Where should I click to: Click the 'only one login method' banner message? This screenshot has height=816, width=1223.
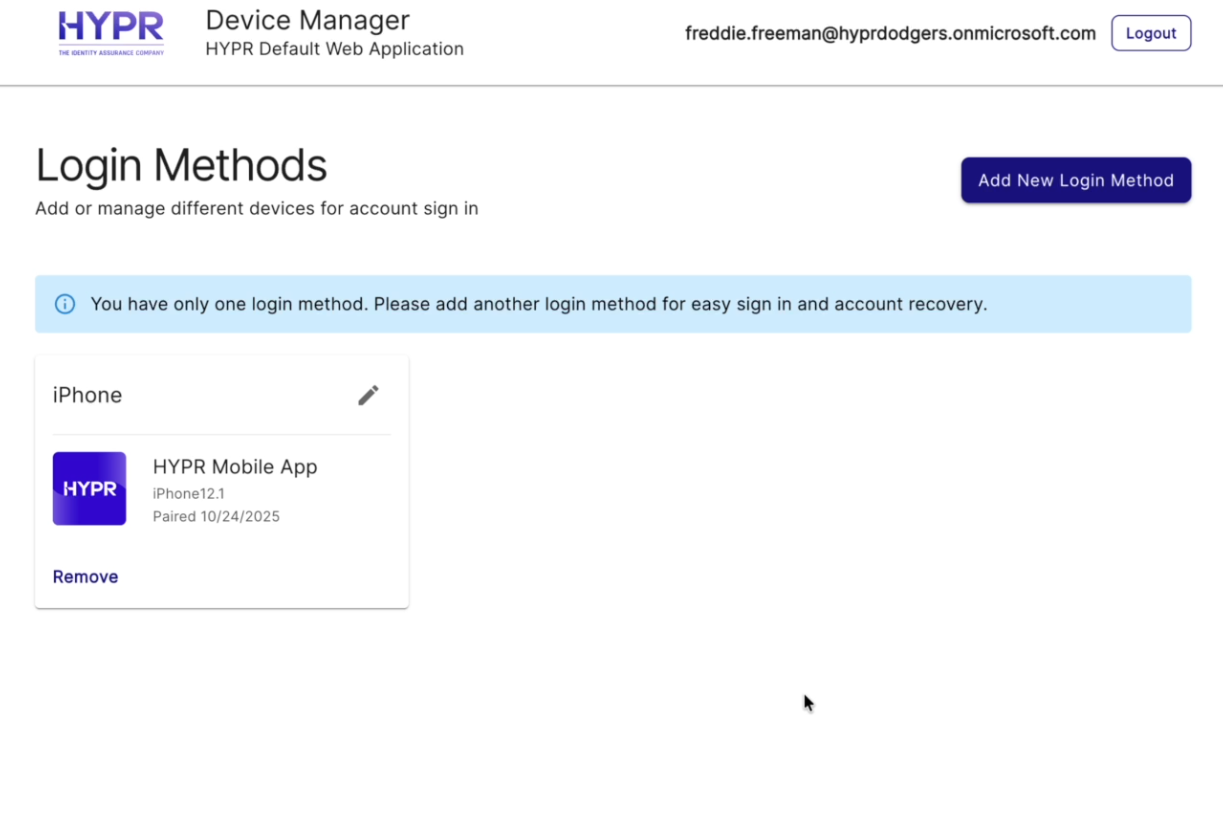(538, 304)
